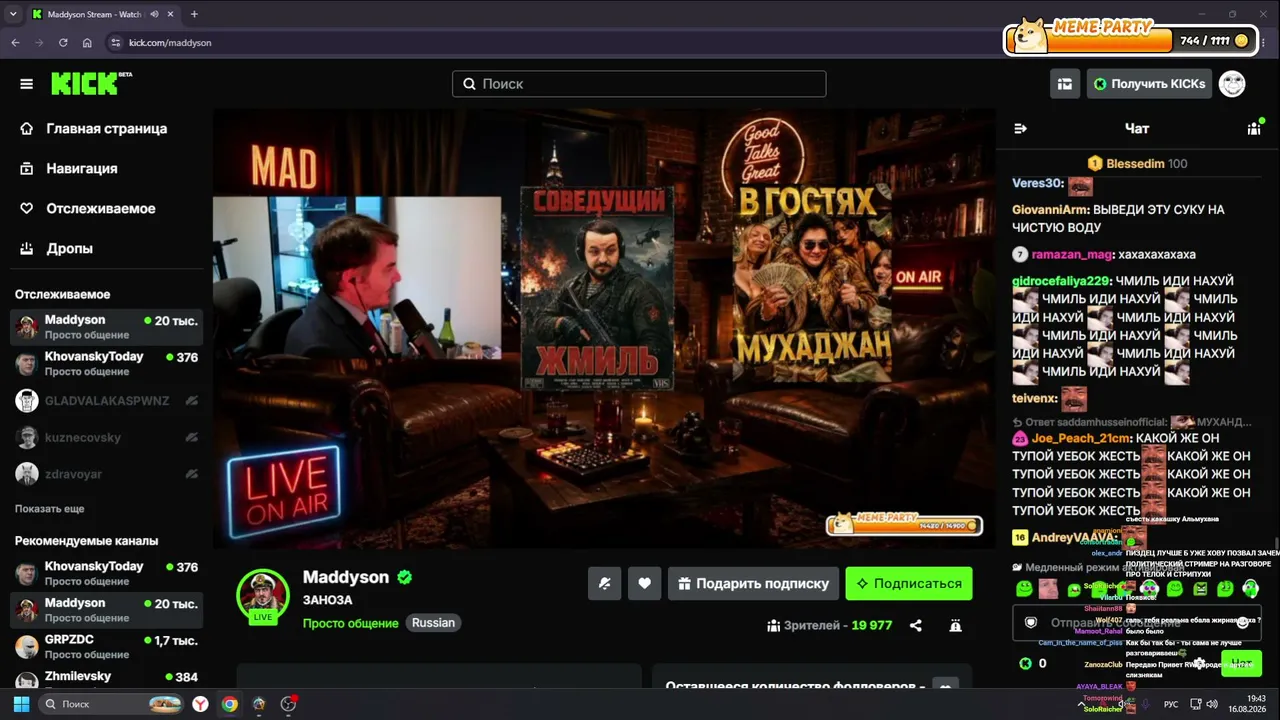Open Google Chrome from the taskbar

(230, 704)
